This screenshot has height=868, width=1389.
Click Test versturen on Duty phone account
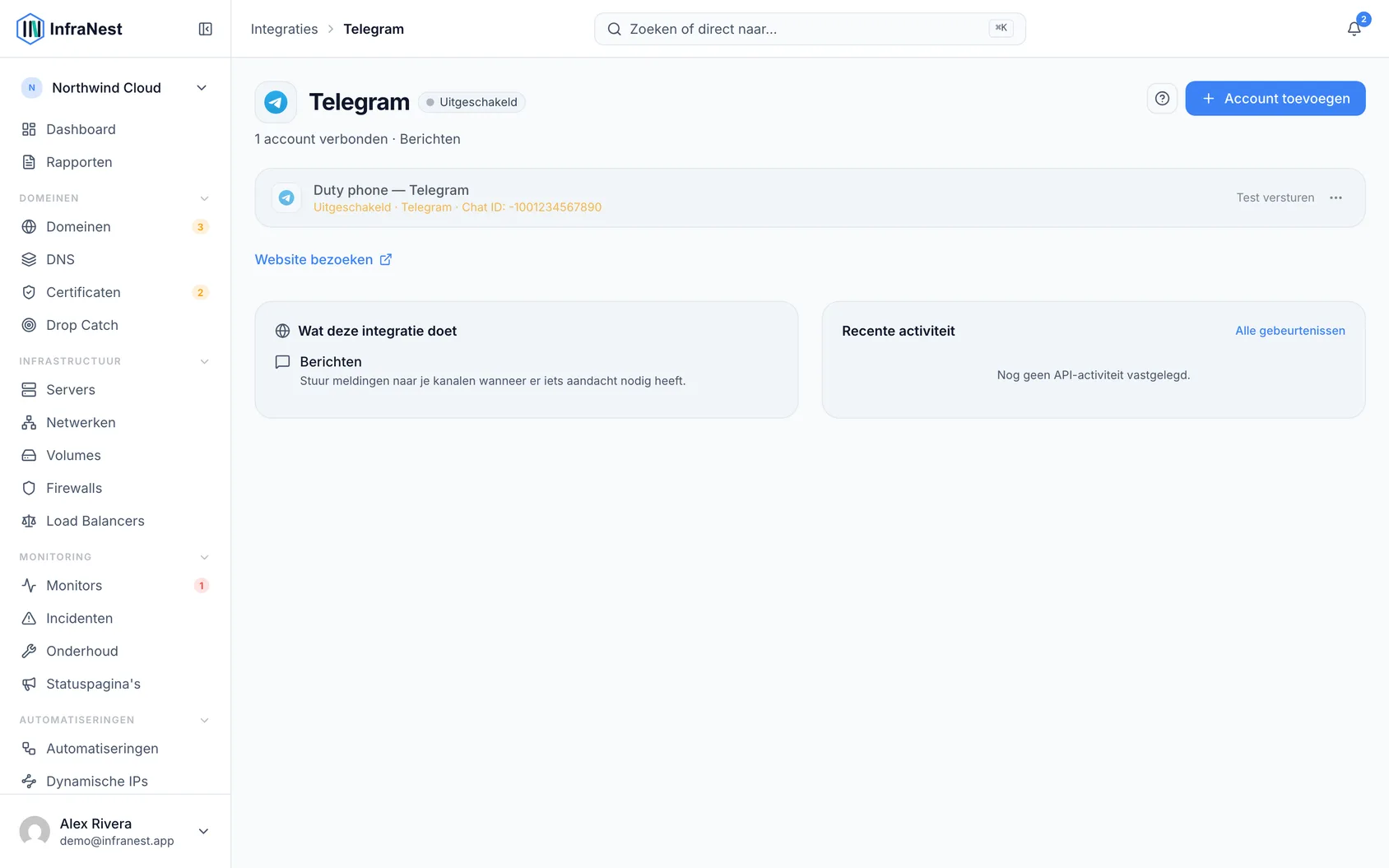click(1275, 197)
